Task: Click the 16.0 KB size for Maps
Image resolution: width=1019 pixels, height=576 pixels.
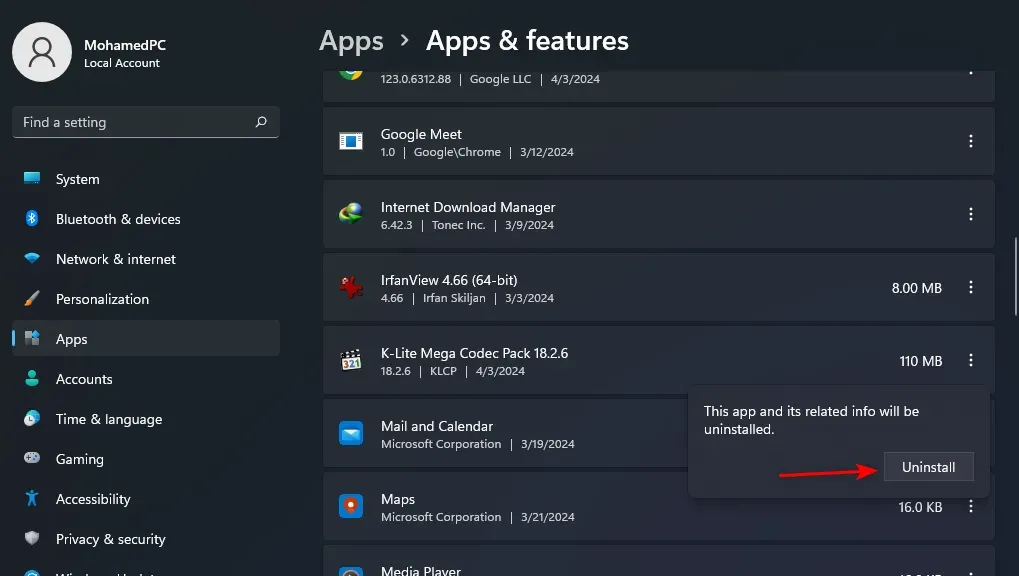Action: tap(920, 507)
